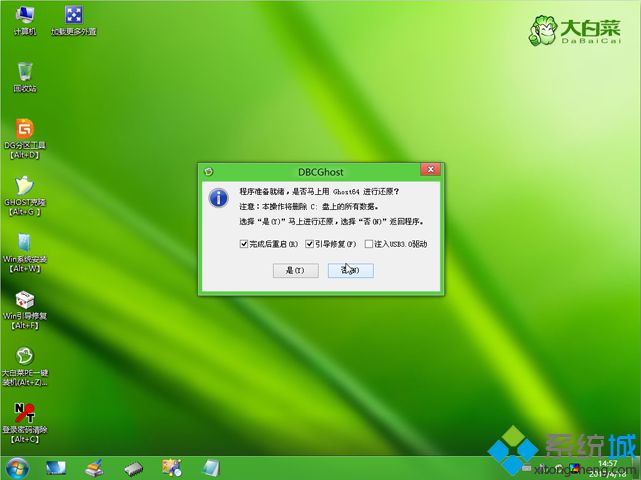
Task: Click the 否(N) button to cancel
Action: (x=350, y=270)
